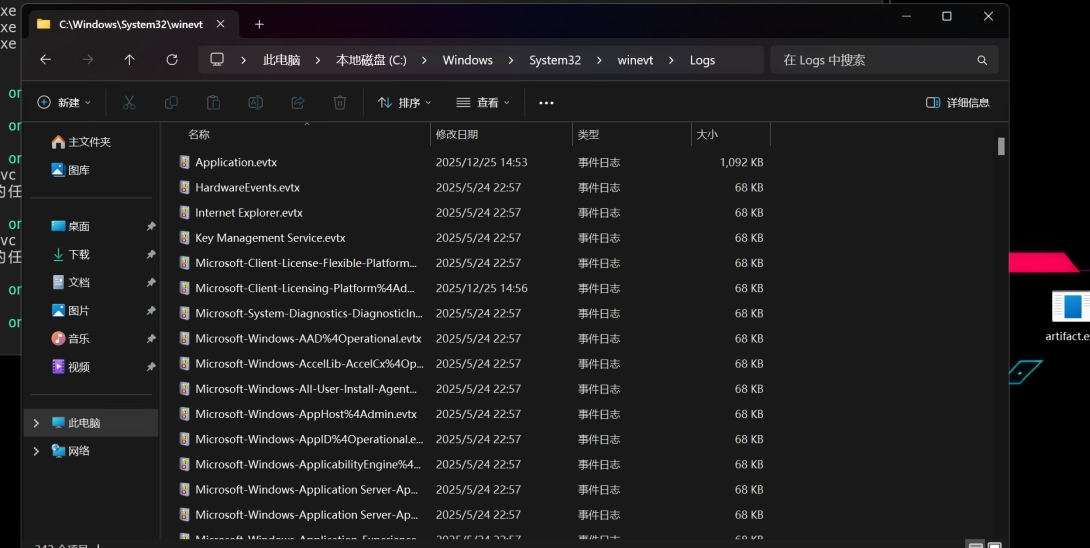Navigate back to previous folder
The image size is (1090, 548).
[x=45, y=60]
